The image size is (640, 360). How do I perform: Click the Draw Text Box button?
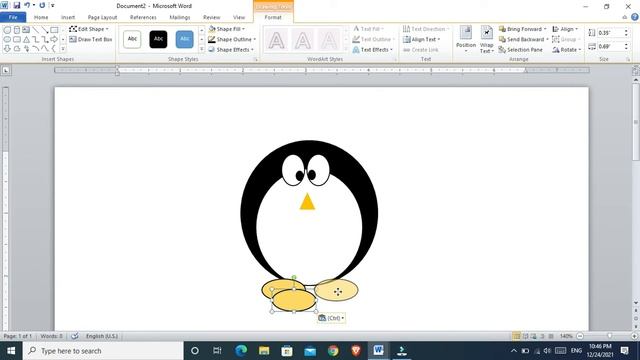[91, 39]
